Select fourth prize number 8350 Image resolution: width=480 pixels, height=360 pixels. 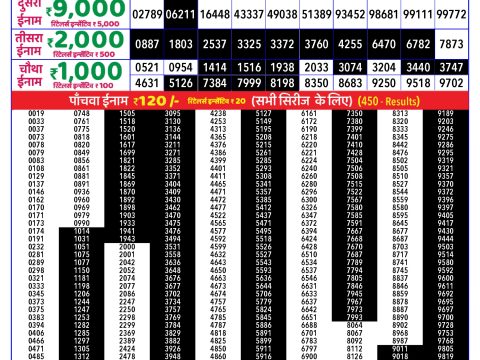316,83
